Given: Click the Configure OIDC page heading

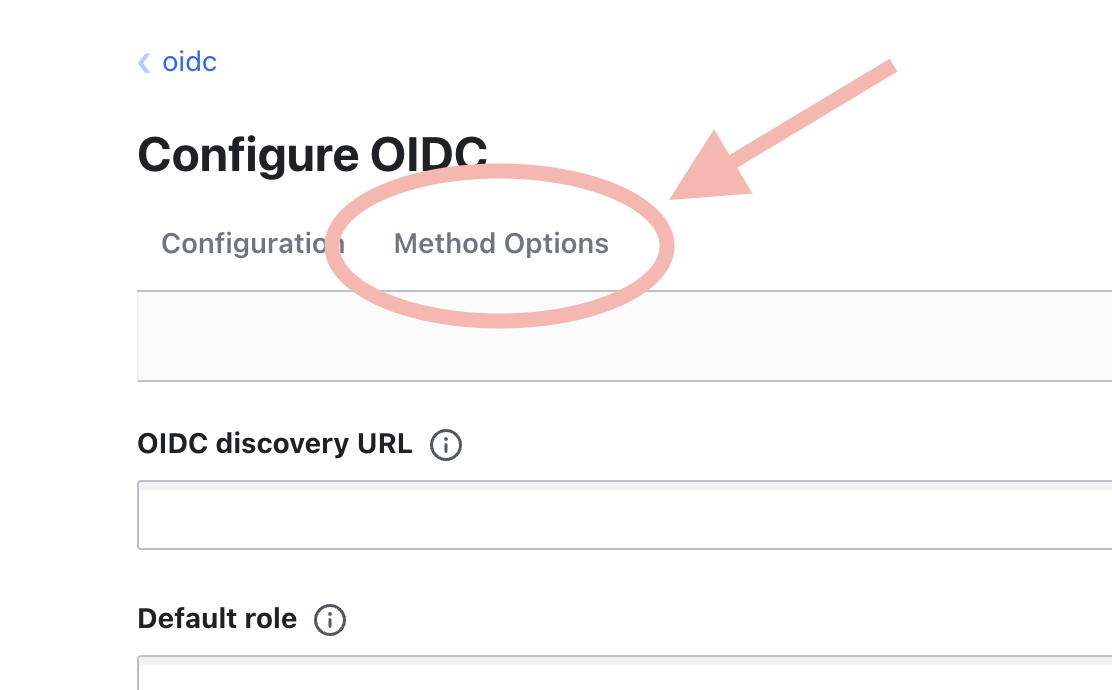Looking at the screenshot, I should point(312,155).
